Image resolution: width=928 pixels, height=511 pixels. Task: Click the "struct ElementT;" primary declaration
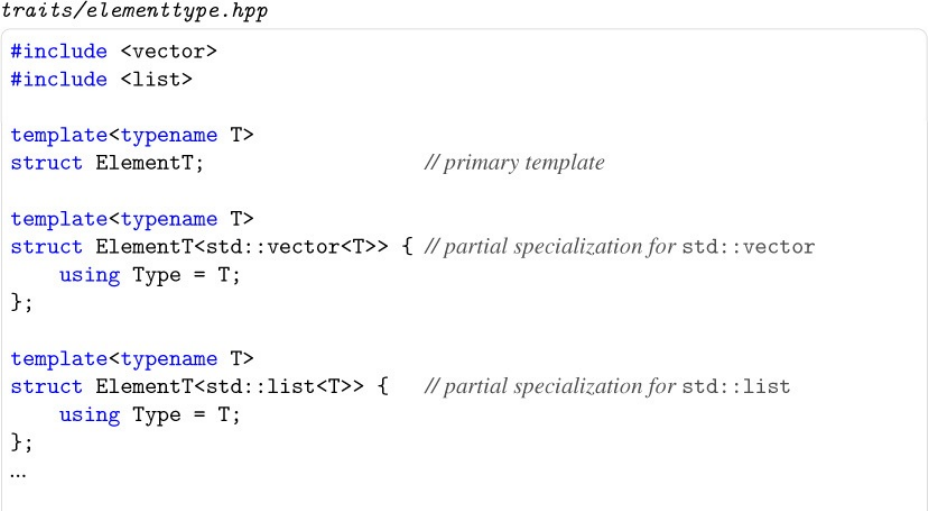point(107,163)
